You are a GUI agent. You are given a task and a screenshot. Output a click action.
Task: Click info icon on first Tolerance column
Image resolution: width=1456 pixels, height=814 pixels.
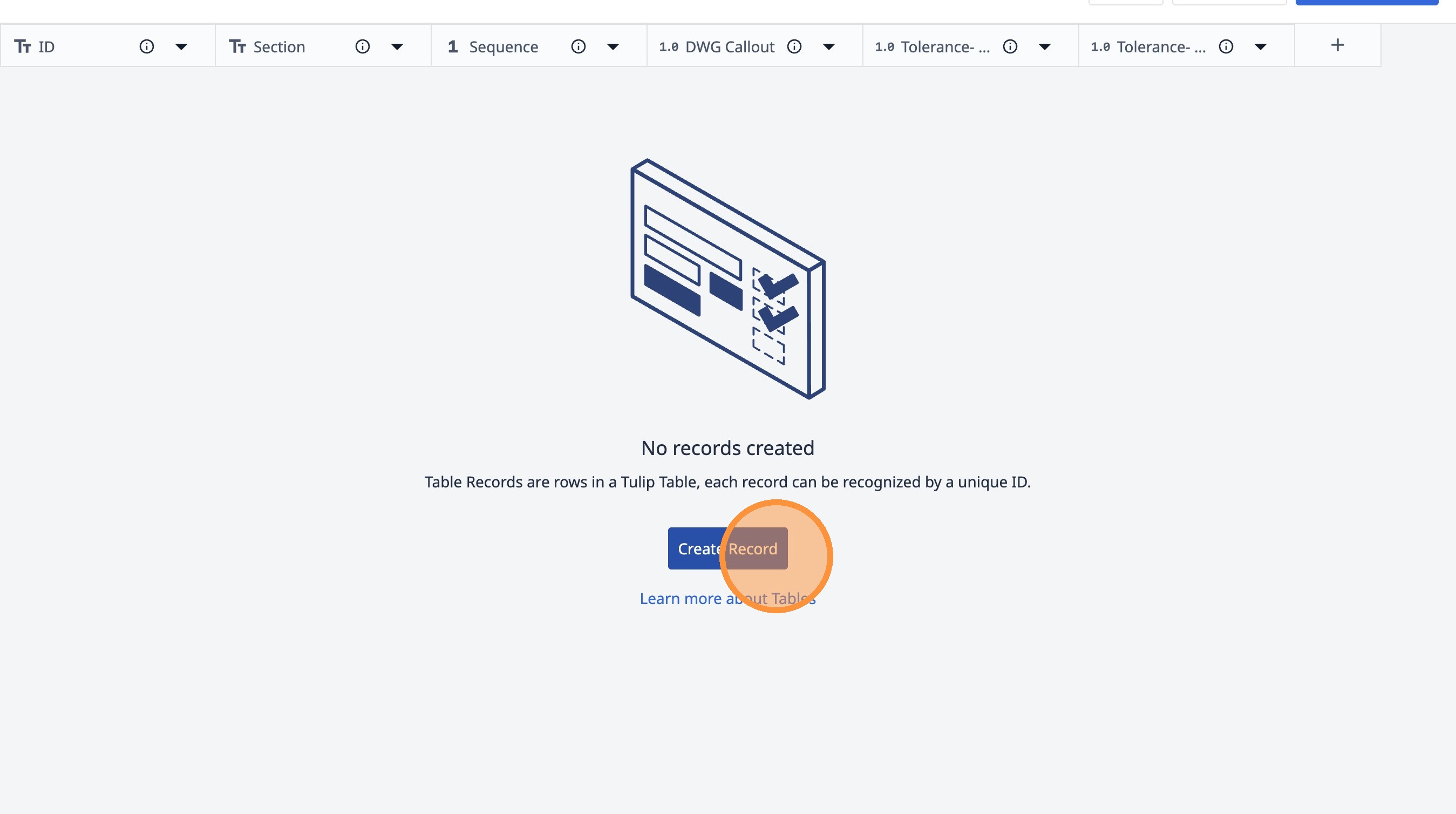(1010, 46)
